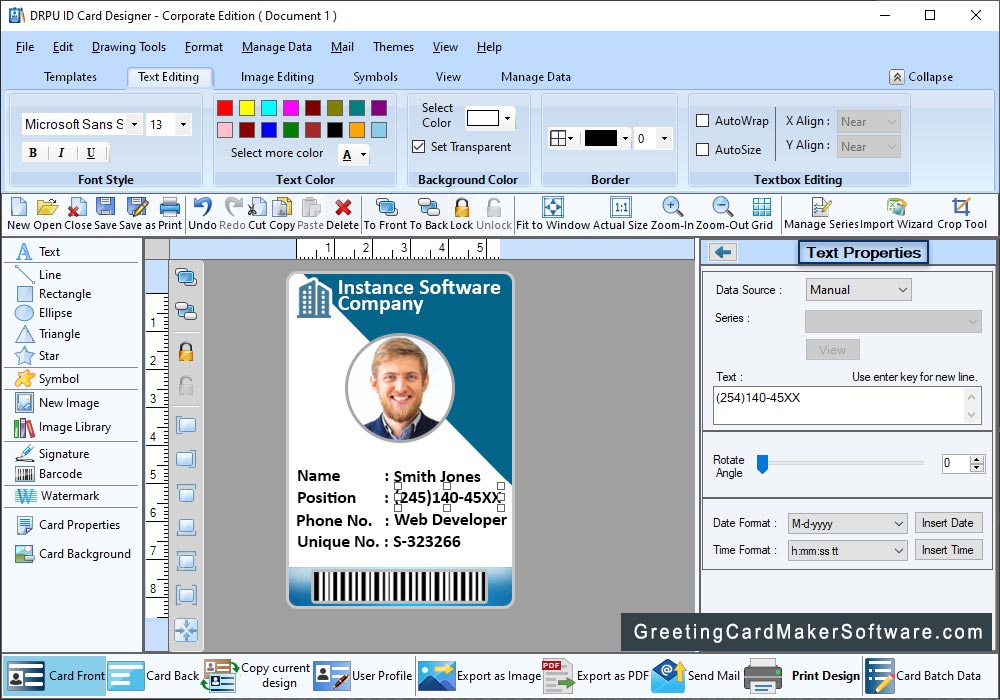The height and width of the screenshot is (700, 1000).
Task: Click Select more color link
Action: [x=277, y=153]
